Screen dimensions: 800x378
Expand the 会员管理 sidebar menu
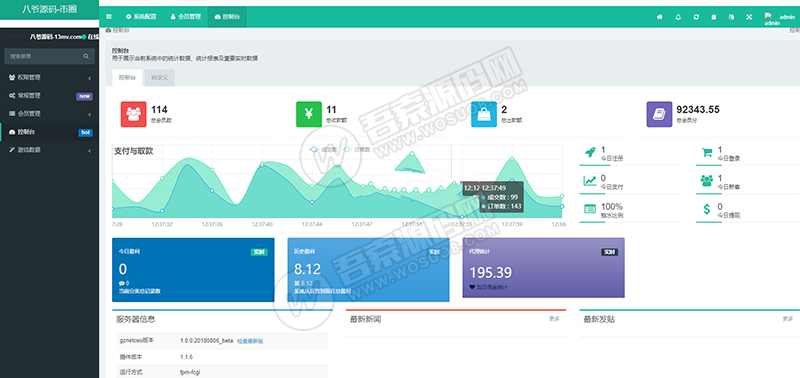point(49,114)
